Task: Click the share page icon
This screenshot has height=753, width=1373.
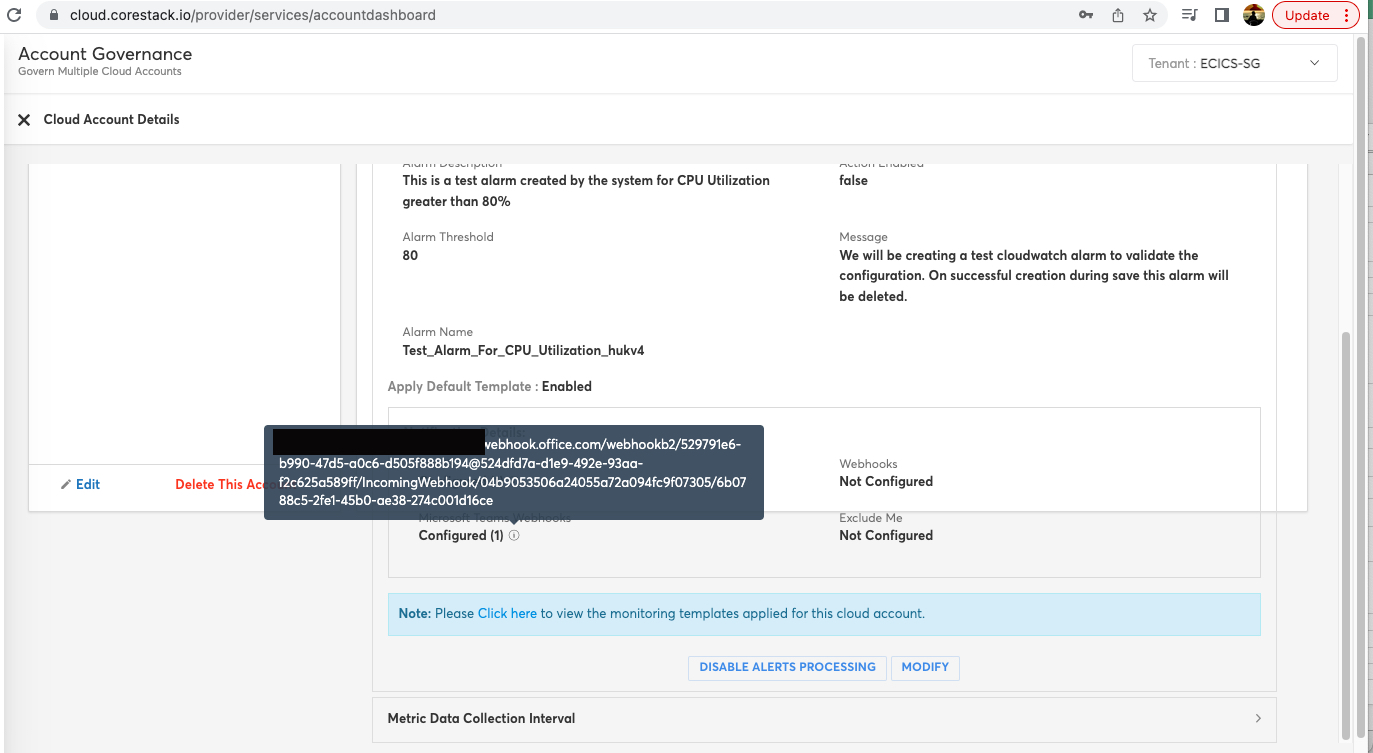Action: tap(1118, 15)
